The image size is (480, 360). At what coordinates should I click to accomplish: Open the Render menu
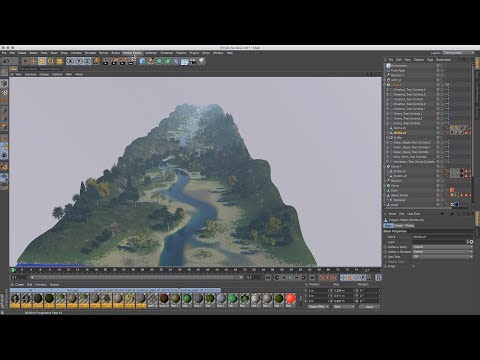tap(104, 53)
